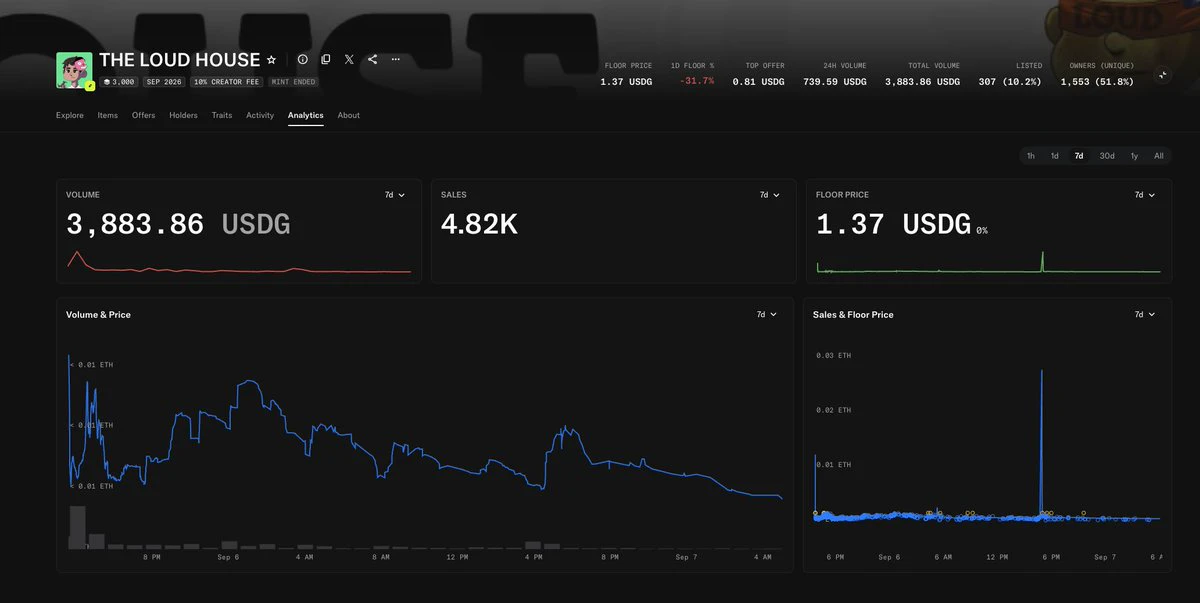1200x603 pixels.
Task: Click the 1,553 (51.8%) owners stat
Action: (1097, 82)
